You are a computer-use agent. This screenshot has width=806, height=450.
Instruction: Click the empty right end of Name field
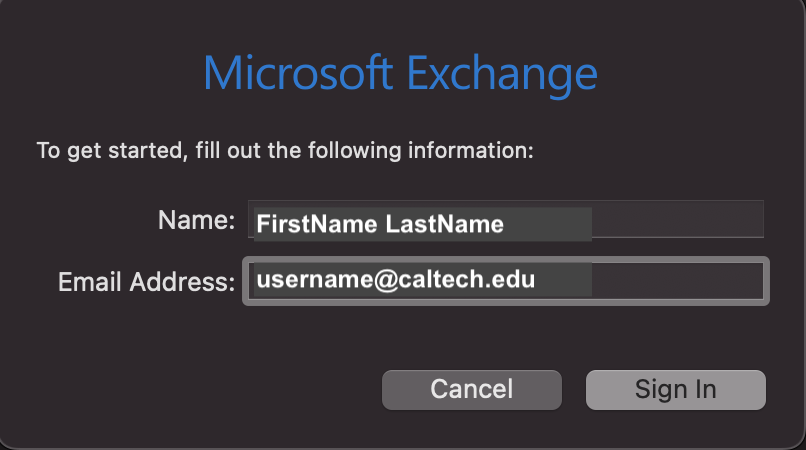tap(680, 220)
